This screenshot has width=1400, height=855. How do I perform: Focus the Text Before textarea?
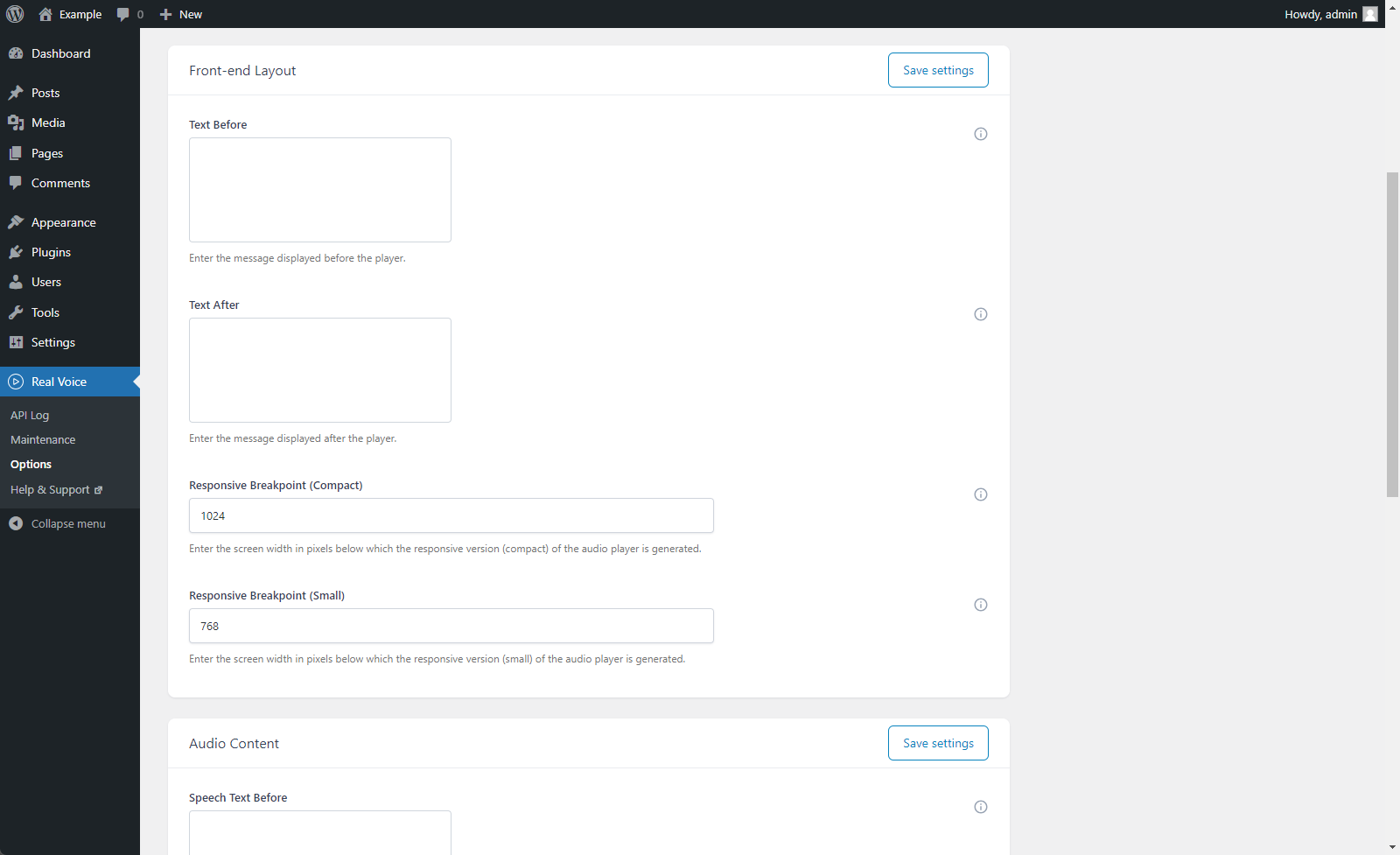pos(320,190)
